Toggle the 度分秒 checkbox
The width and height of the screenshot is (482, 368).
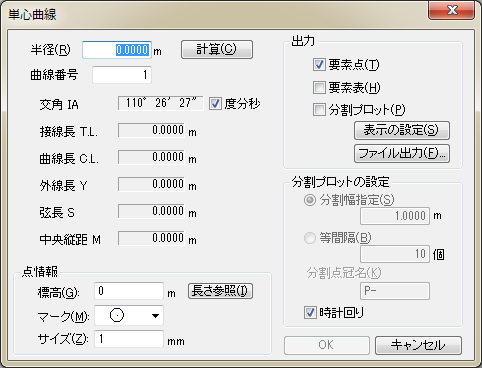pyautogui.click(x=215, y=104)
